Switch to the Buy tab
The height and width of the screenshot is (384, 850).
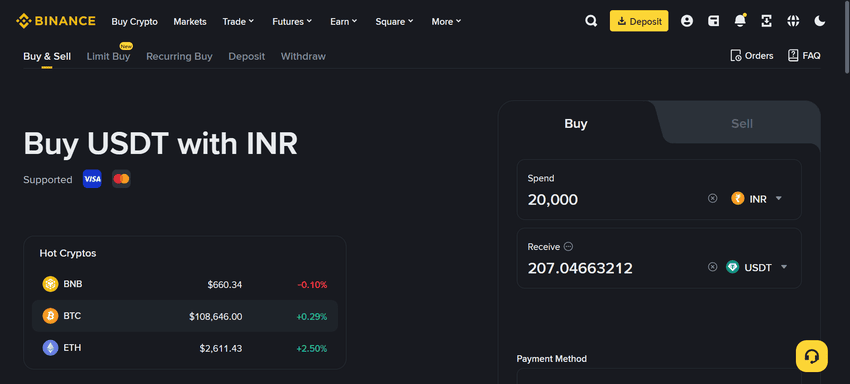pyautogui.click(x=576, y=123)
